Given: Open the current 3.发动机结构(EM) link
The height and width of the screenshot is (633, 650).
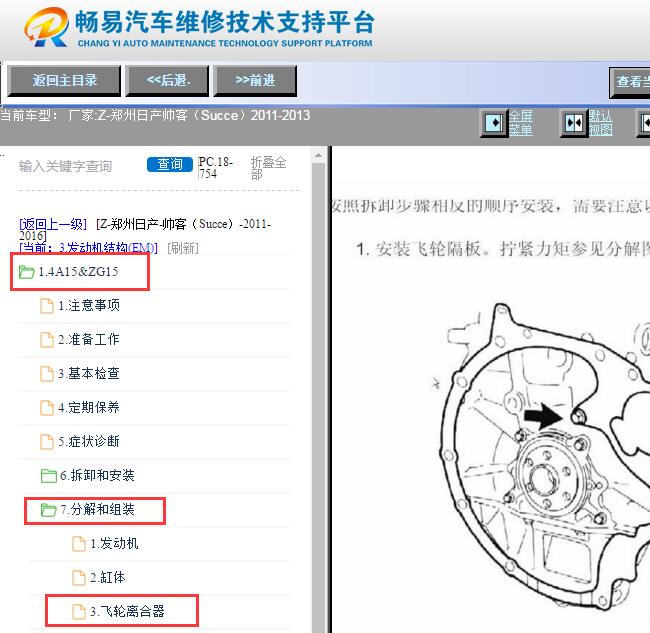Looking at the screenshot, I should (88, 248).
